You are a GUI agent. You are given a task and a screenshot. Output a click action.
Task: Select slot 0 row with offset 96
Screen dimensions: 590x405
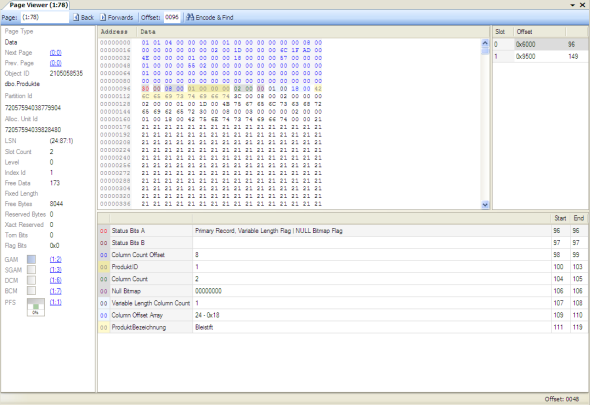[540, 44]
